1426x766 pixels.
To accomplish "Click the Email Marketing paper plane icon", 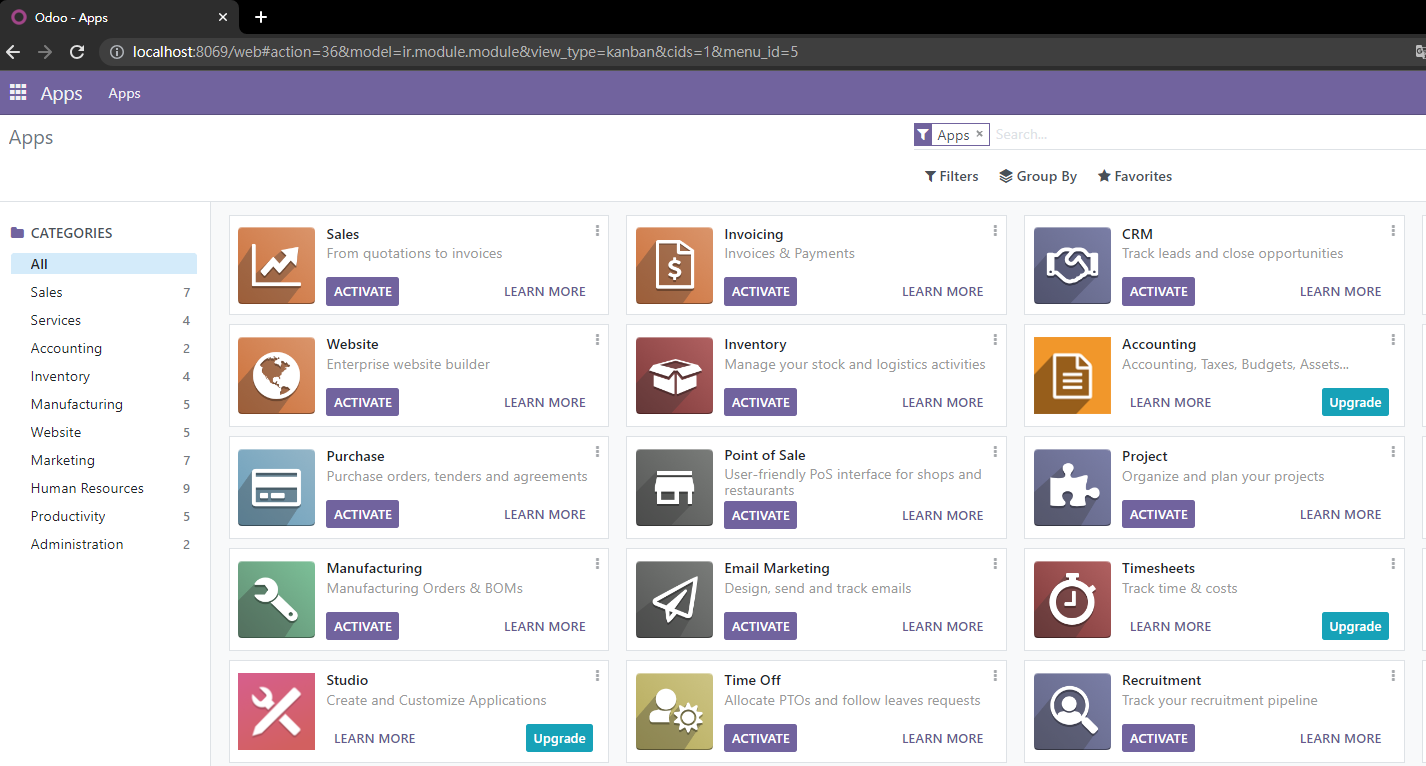I will click(x=674, y=600).
